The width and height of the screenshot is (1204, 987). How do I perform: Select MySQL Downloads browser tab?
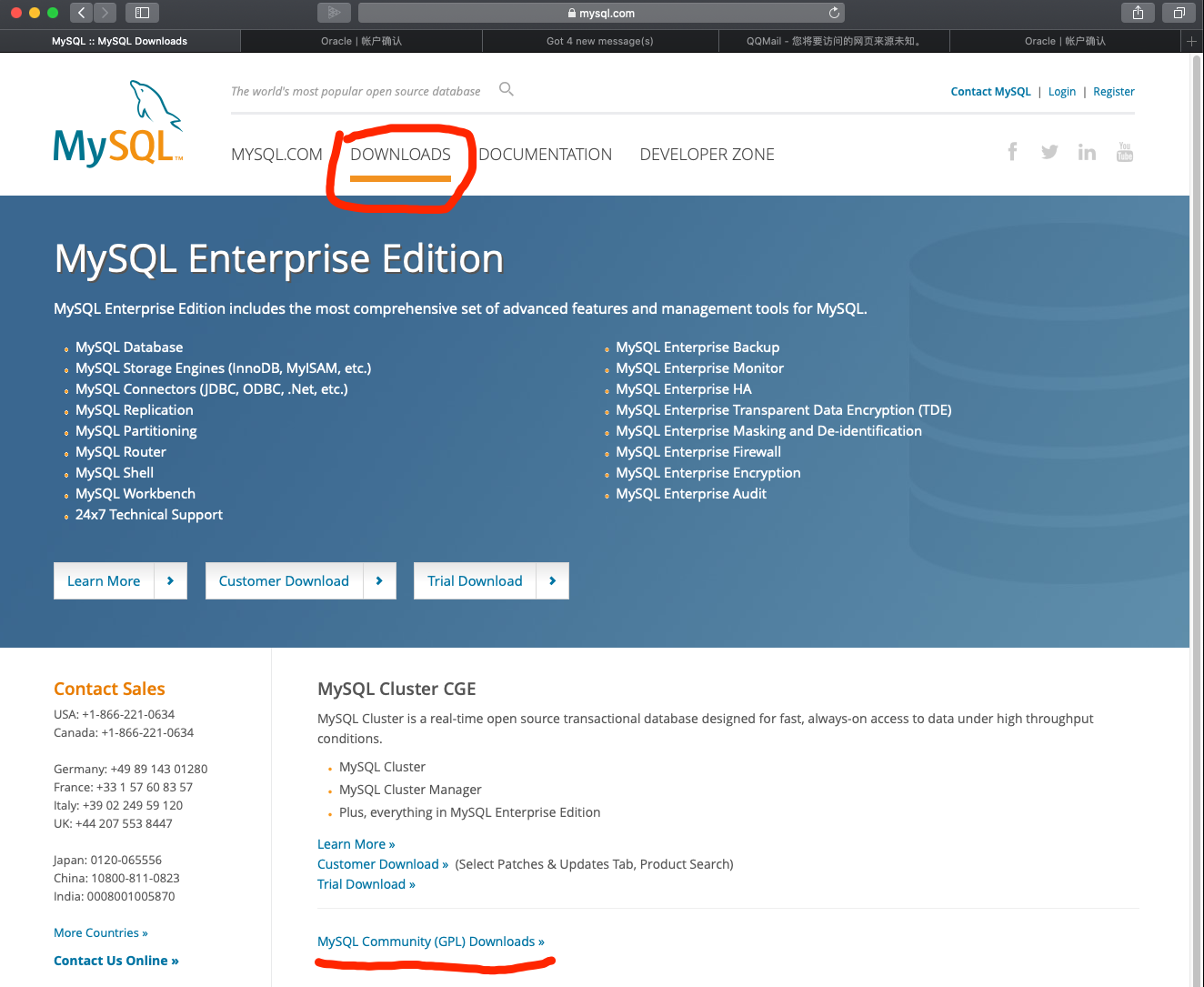coord(119,41)
